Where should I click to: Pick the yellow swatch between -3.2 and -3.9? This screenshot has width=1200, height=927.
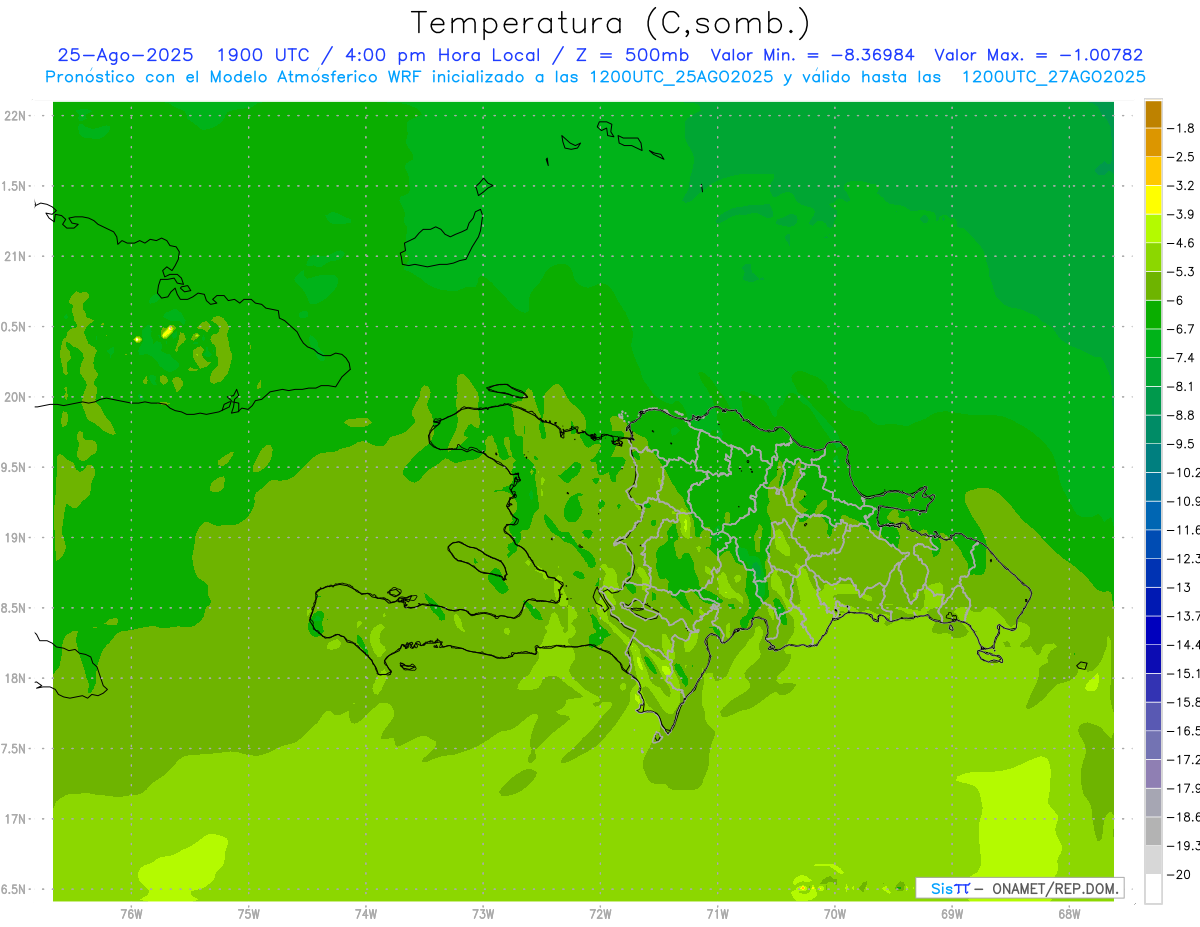click(x=1153, y=200)
